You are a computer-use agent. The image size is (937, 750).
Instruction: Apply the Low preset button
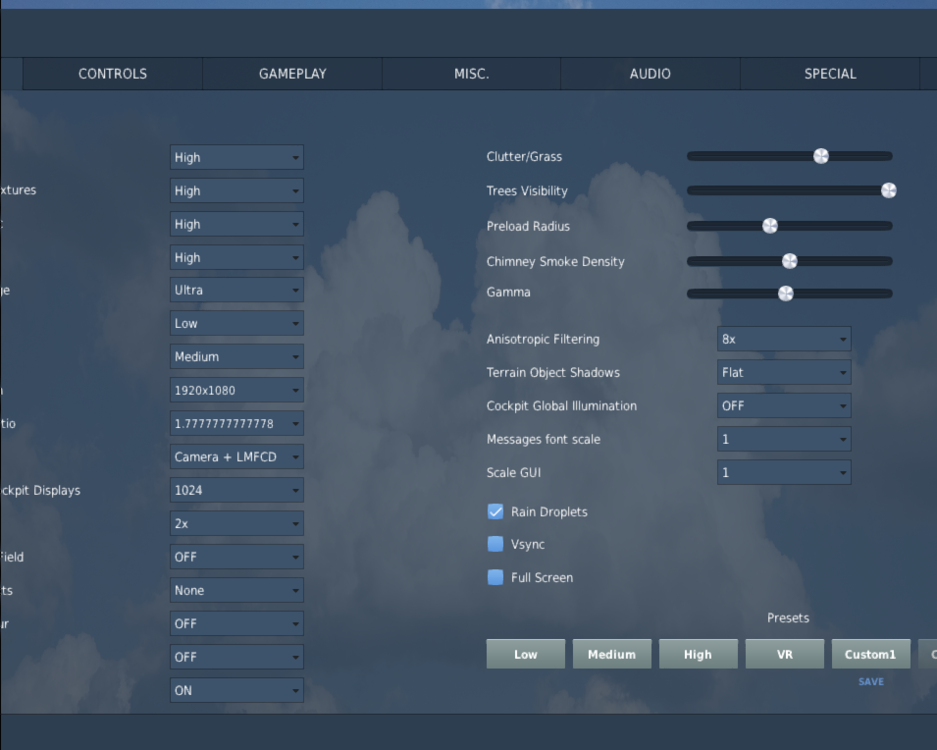(x=525, y=654)
